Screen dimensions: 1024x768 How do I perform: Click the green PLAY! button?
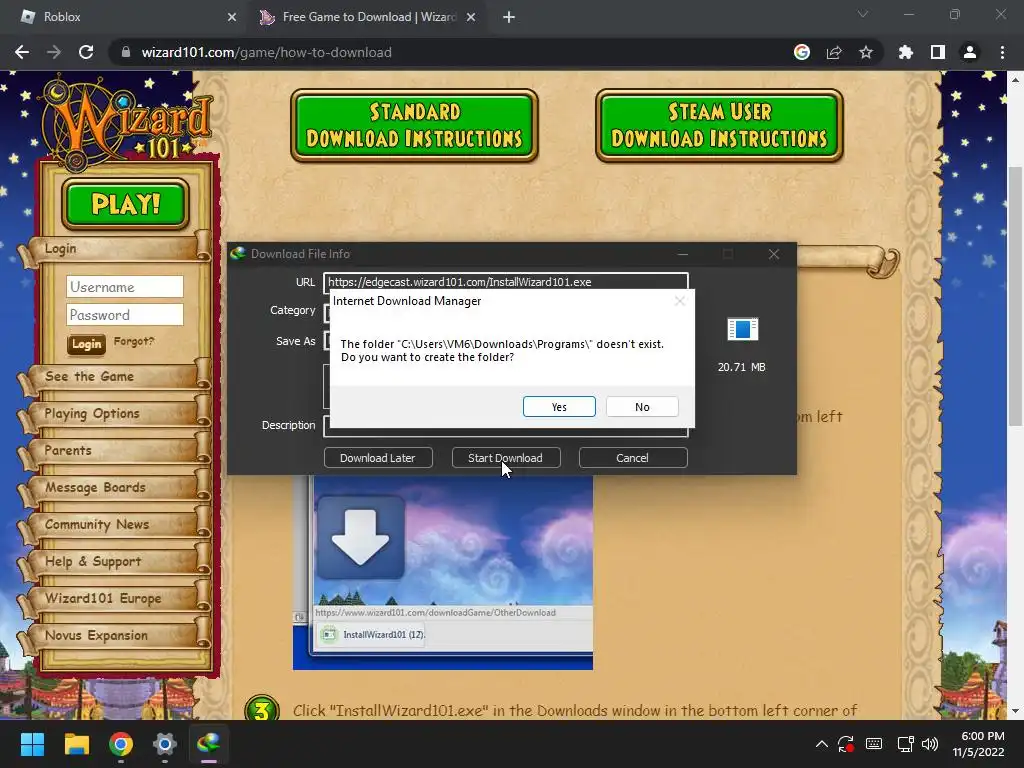pyautogui.click(x=125, y=204)
